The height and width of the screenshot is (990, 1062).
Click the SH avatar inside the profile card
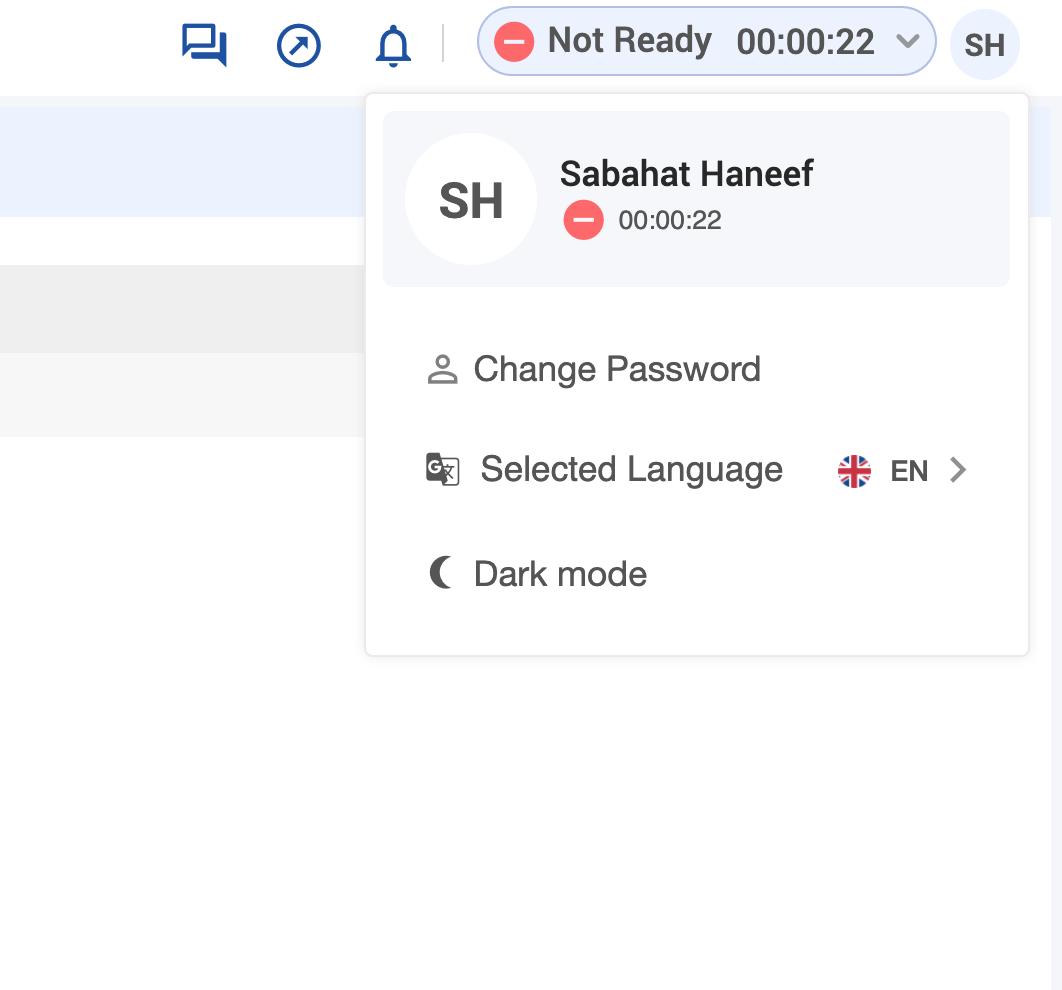click(x=470, y=199)
